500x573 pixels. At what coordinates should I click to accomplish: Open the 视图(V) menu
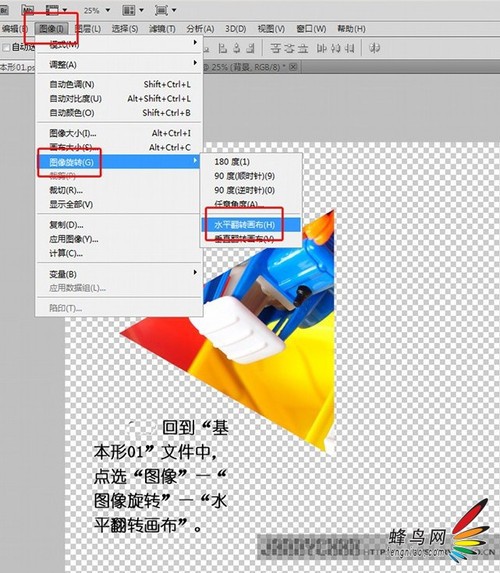pyautogui.click(x=271, y=29)
